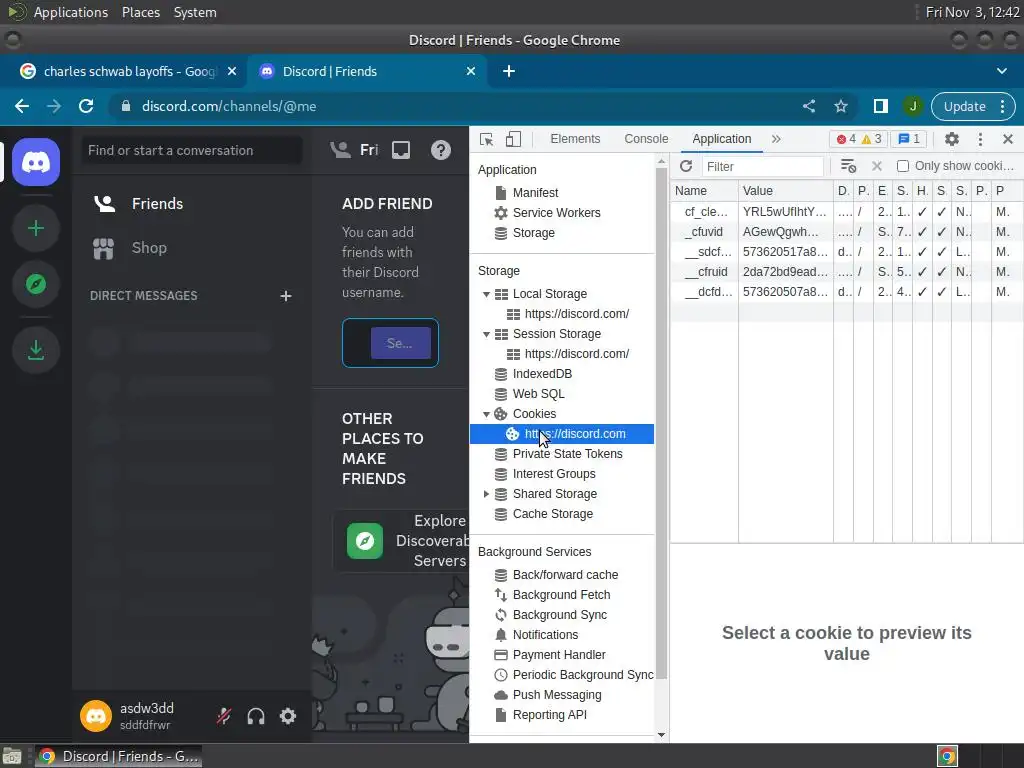
Task: Toggle deafen with headphones icon
Action: [256, 716]
